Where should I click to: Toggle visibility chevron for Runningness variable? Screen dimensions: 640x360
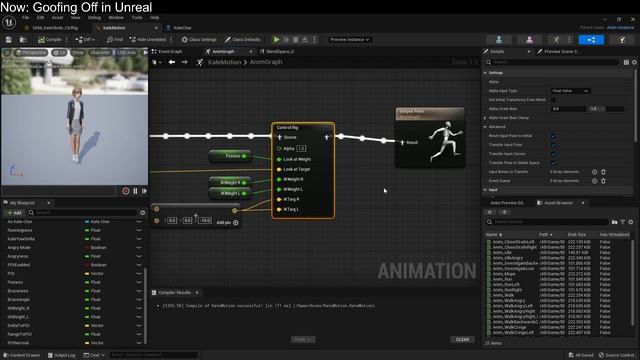coord(139,230)
